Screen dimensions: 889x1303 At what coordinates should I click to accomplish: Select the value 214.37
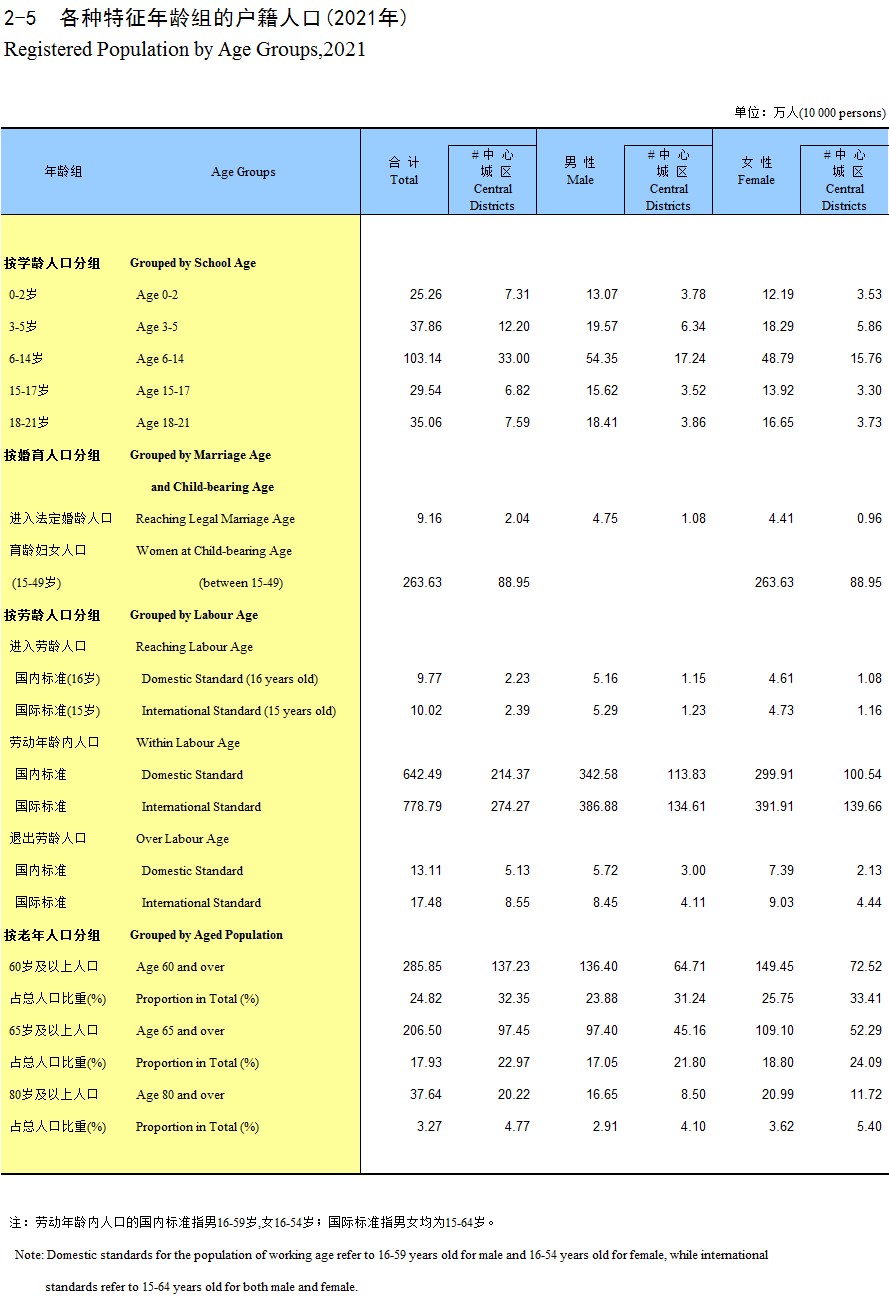point(510,775)
